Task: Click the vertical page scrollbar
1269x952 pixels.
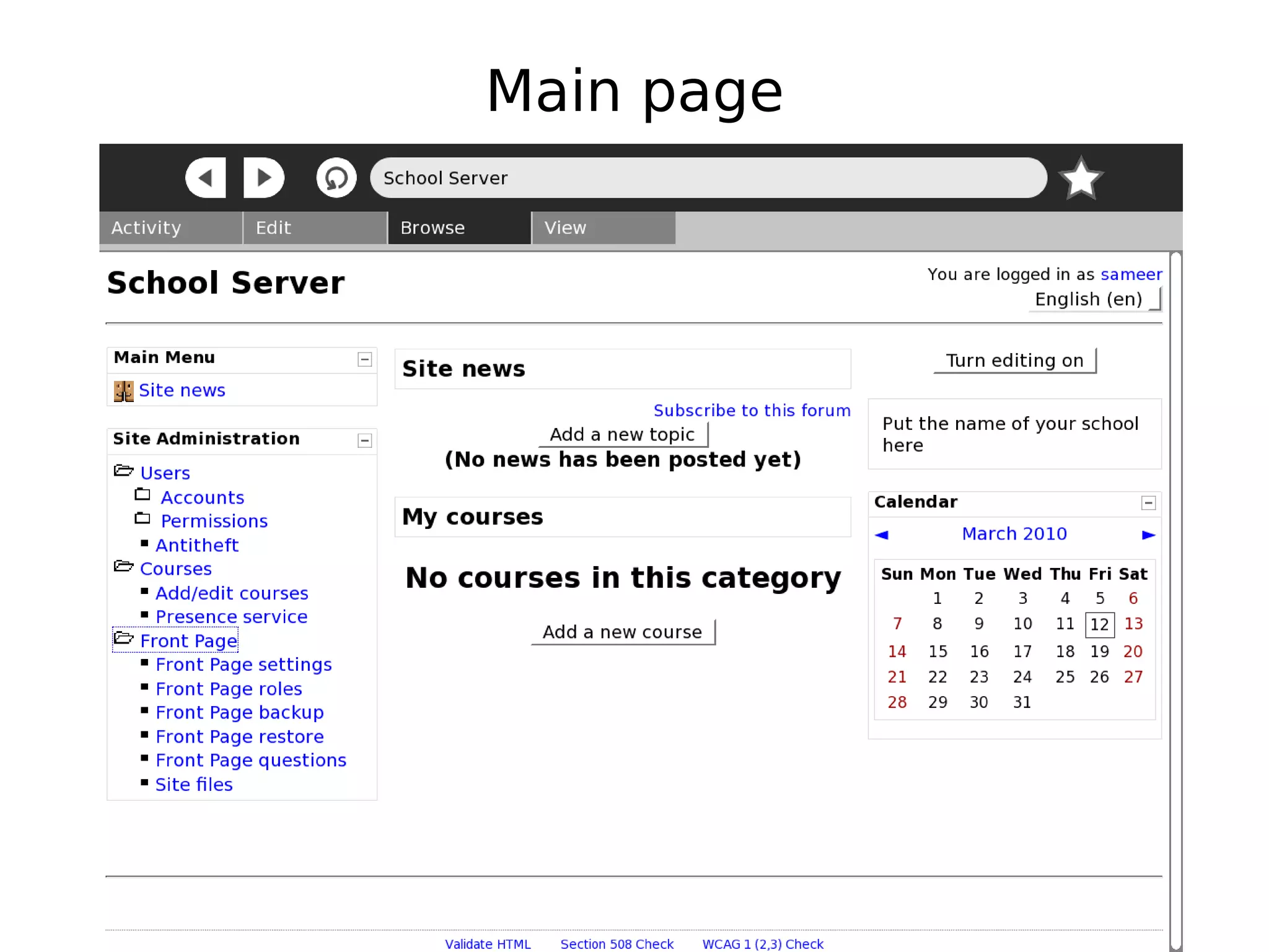Action: coord(1175,601)
